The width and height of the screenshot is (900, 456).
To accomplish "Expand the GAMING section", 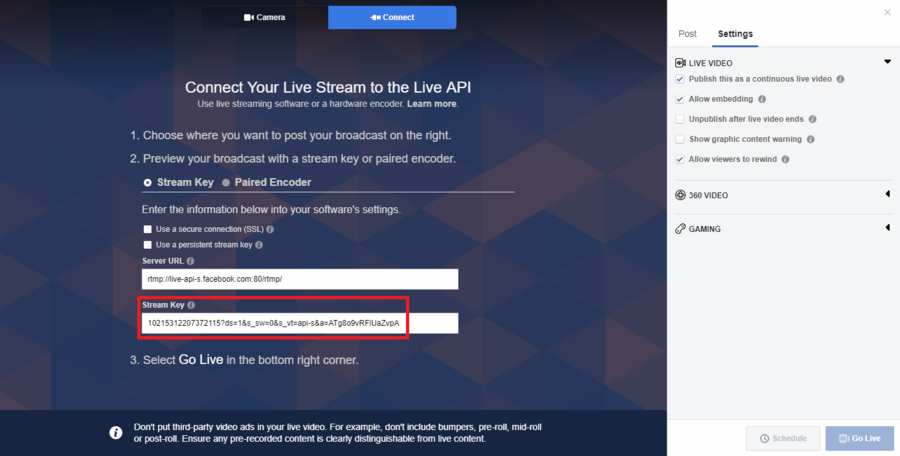I will pos(887,228).
